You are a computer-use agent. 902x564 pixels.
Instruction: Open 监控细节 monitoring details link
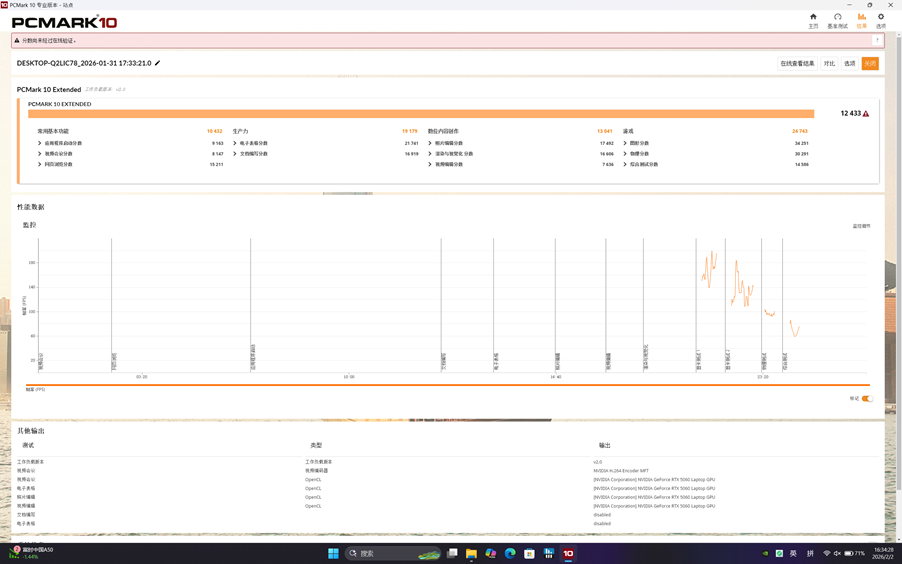click(x=861, y=226)
